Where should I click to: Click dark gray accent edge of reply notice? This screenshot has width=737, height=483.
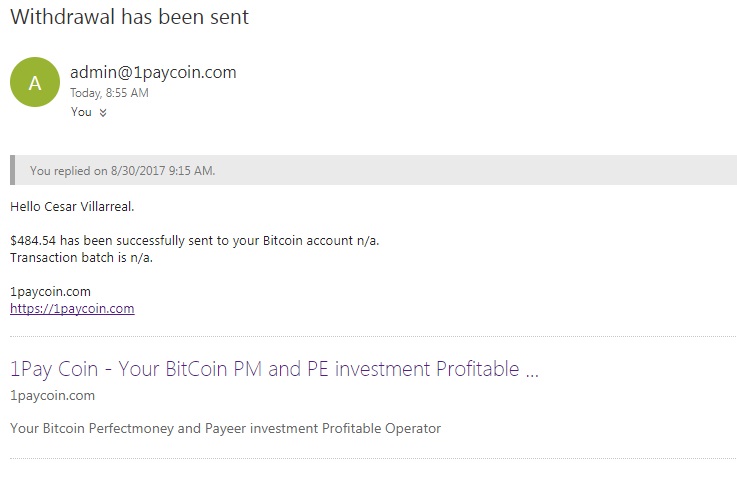(12, 170)
